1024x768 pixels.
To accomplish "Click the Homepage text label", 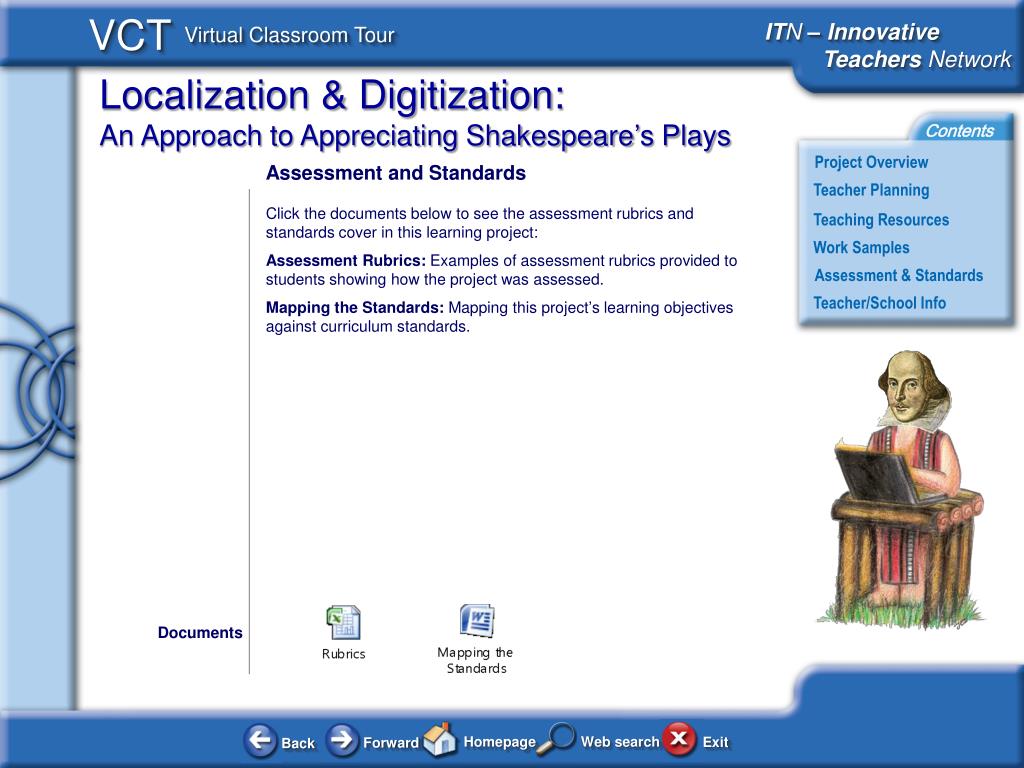I will pyautogui.click(x=499, y=742).
